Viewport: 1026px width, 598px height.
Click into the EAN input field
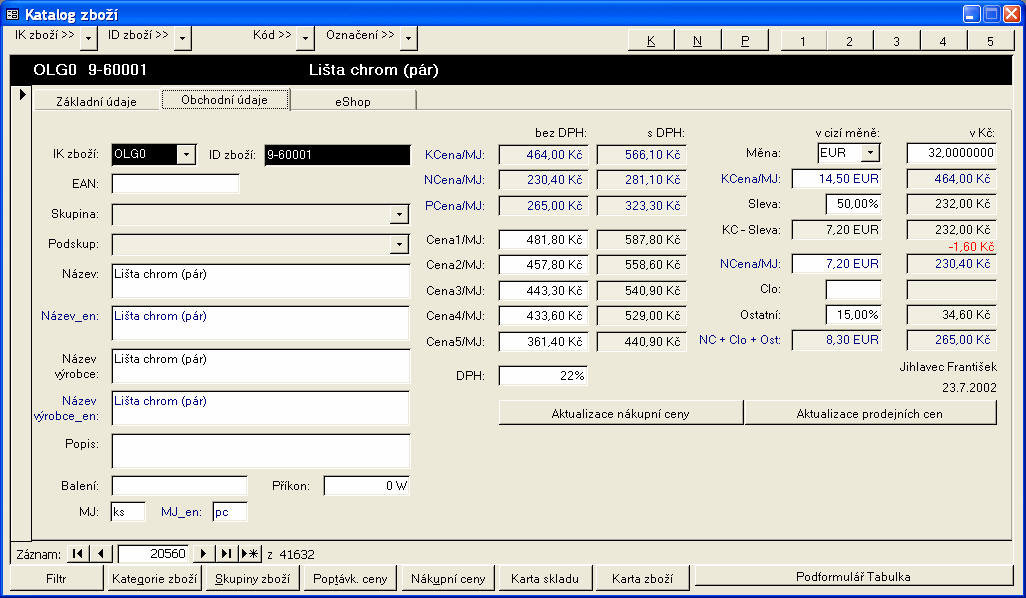coord(175,184)
